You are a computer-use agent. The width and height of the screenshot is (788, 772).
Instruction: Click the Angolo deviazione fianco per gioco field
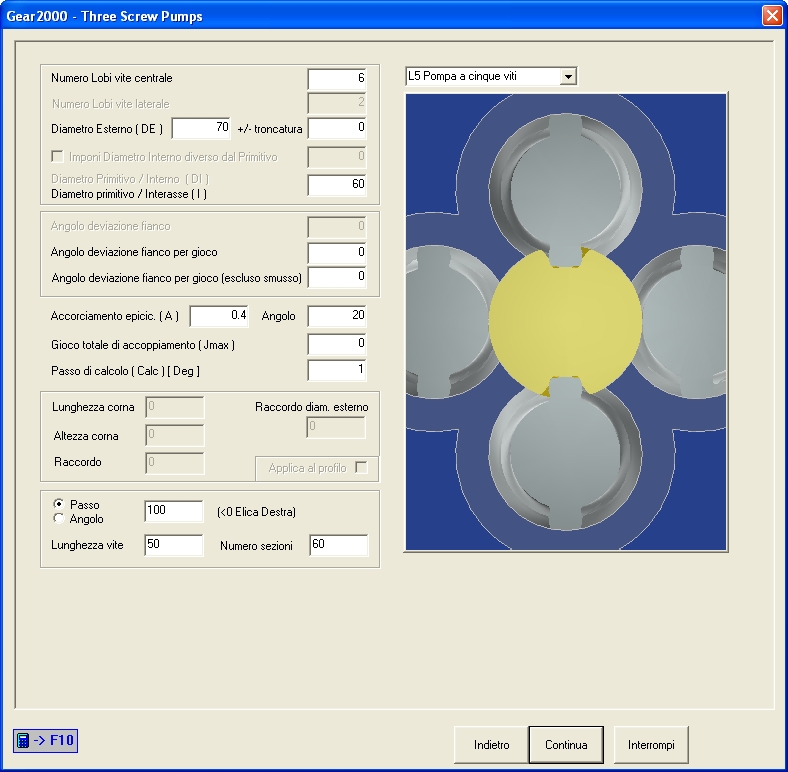(x=337, y=253)
